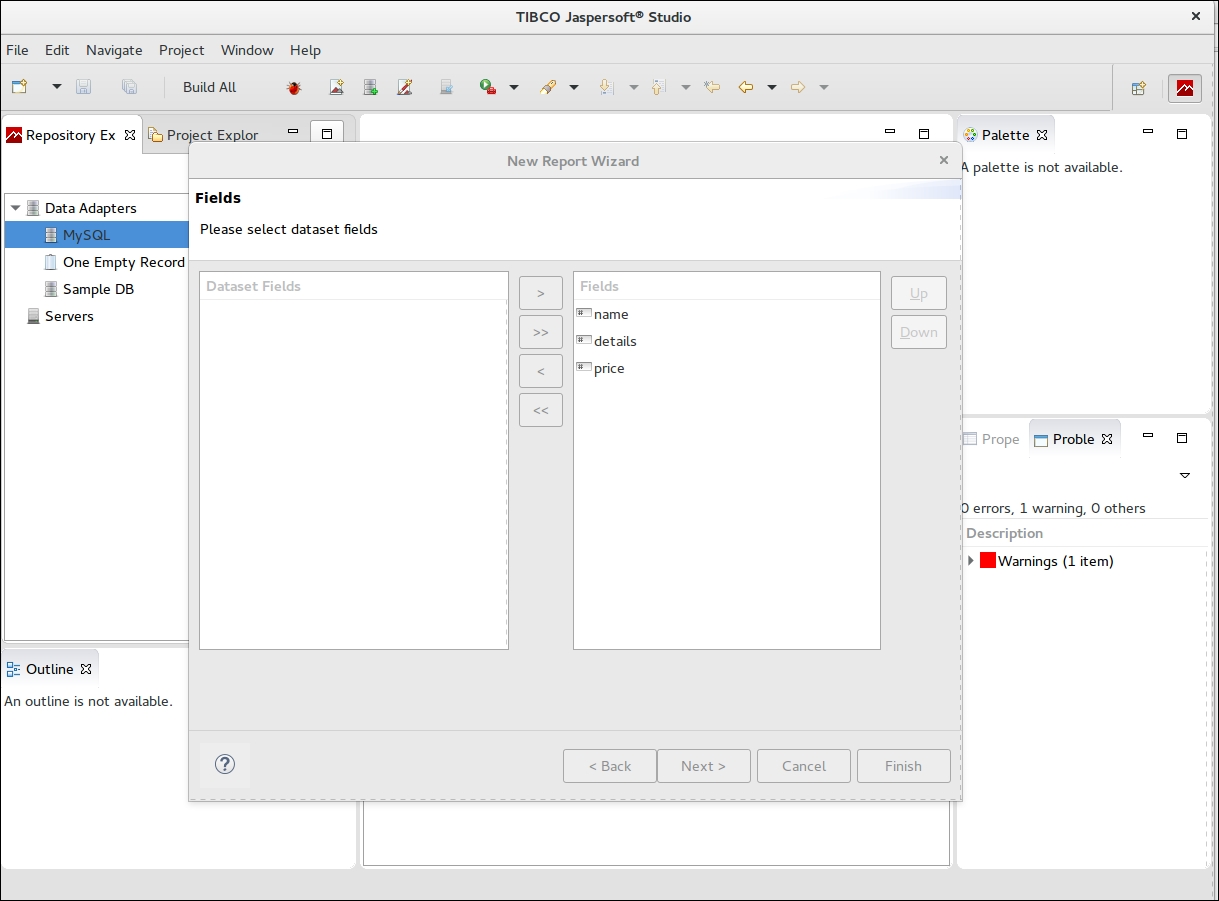This screenshot has width=1219, height=901.
Task: Open the Forward navigation history dropdown
Action: (x=824, y=87)
